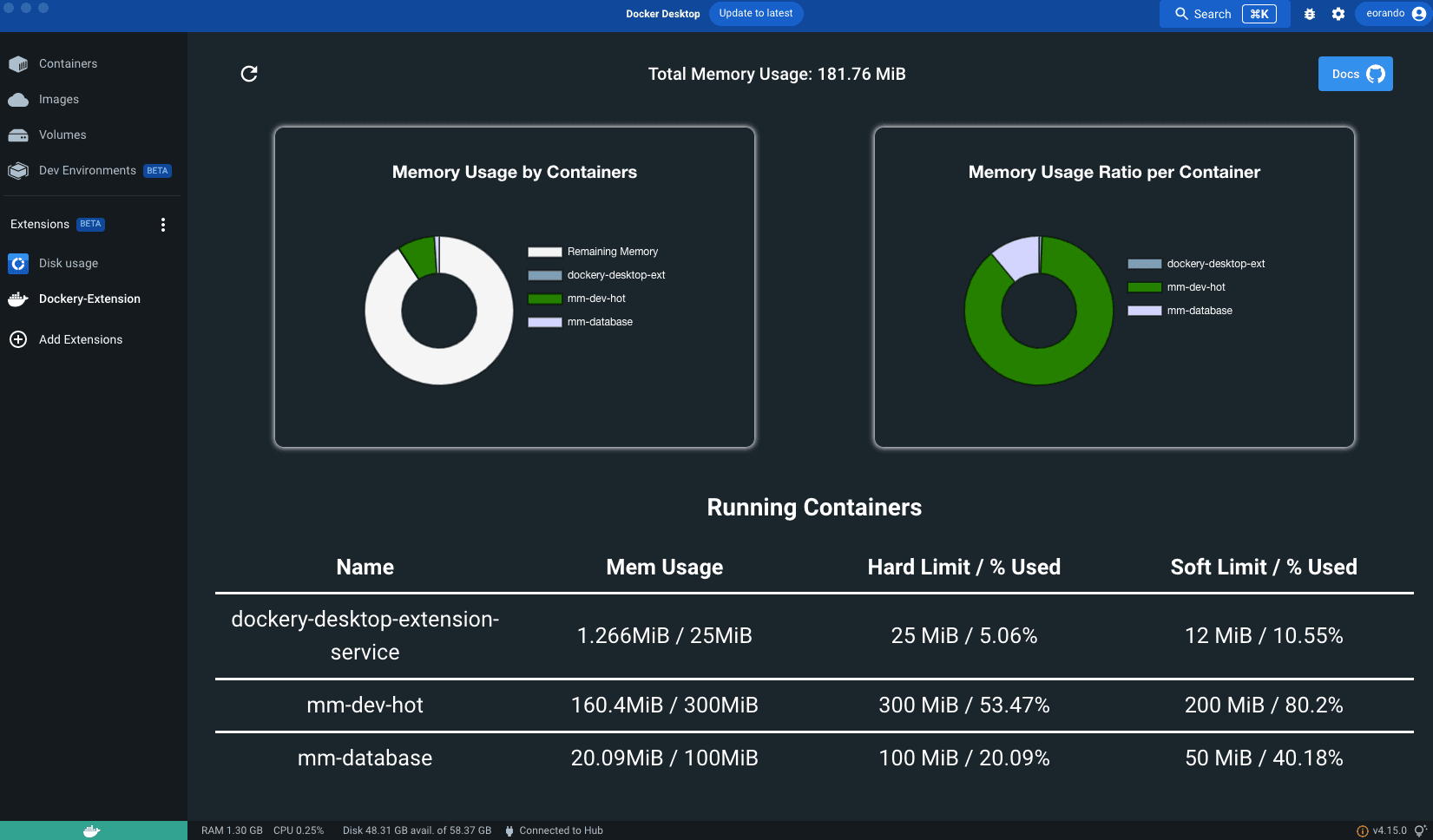Image resolution: width=1433 pixels, height=840 pixels.
Task: Click 25 MiB / 5.06% cell
Action: 964,635
